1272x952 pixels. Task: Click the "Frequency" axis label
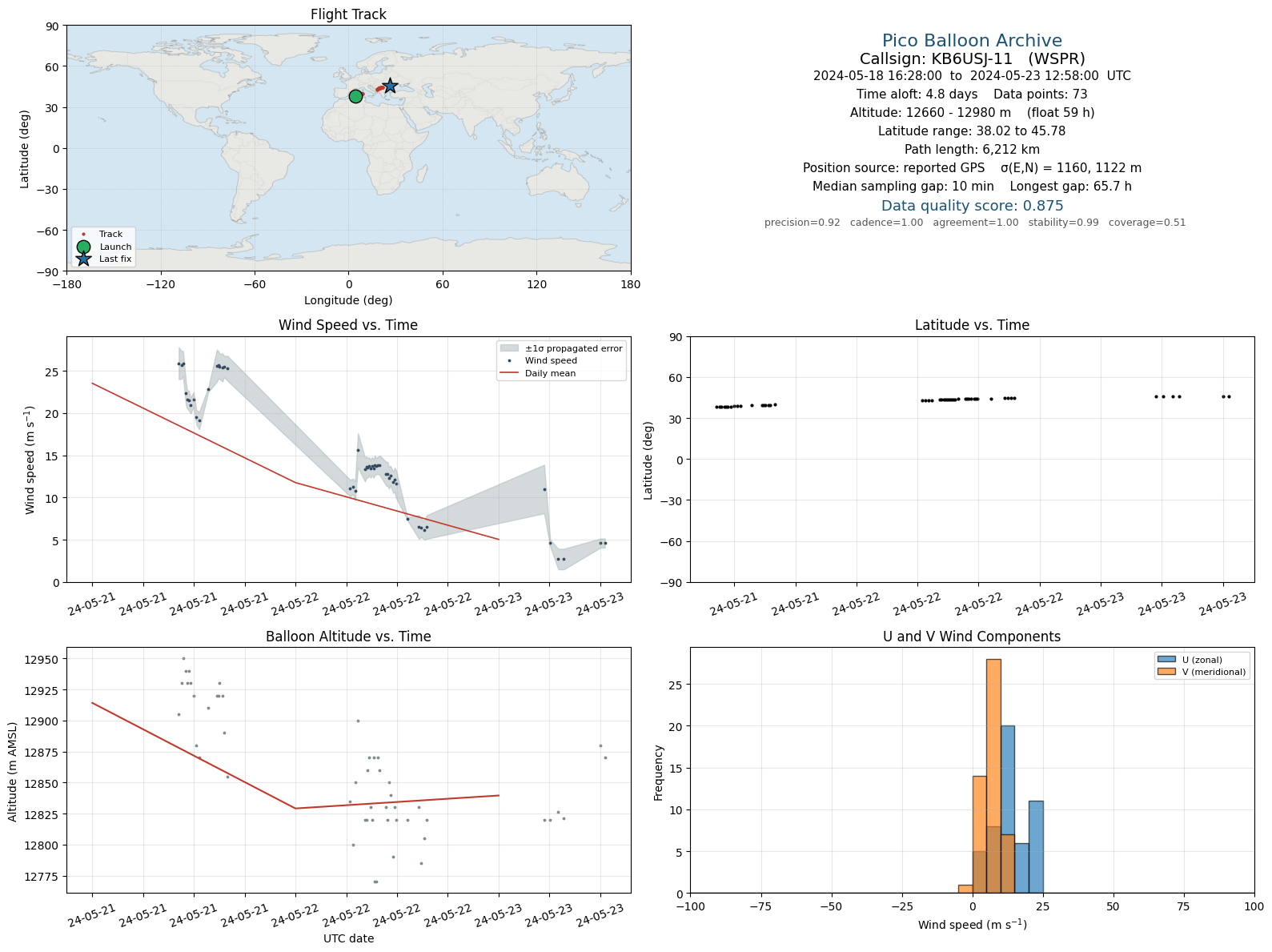point(659,773)
